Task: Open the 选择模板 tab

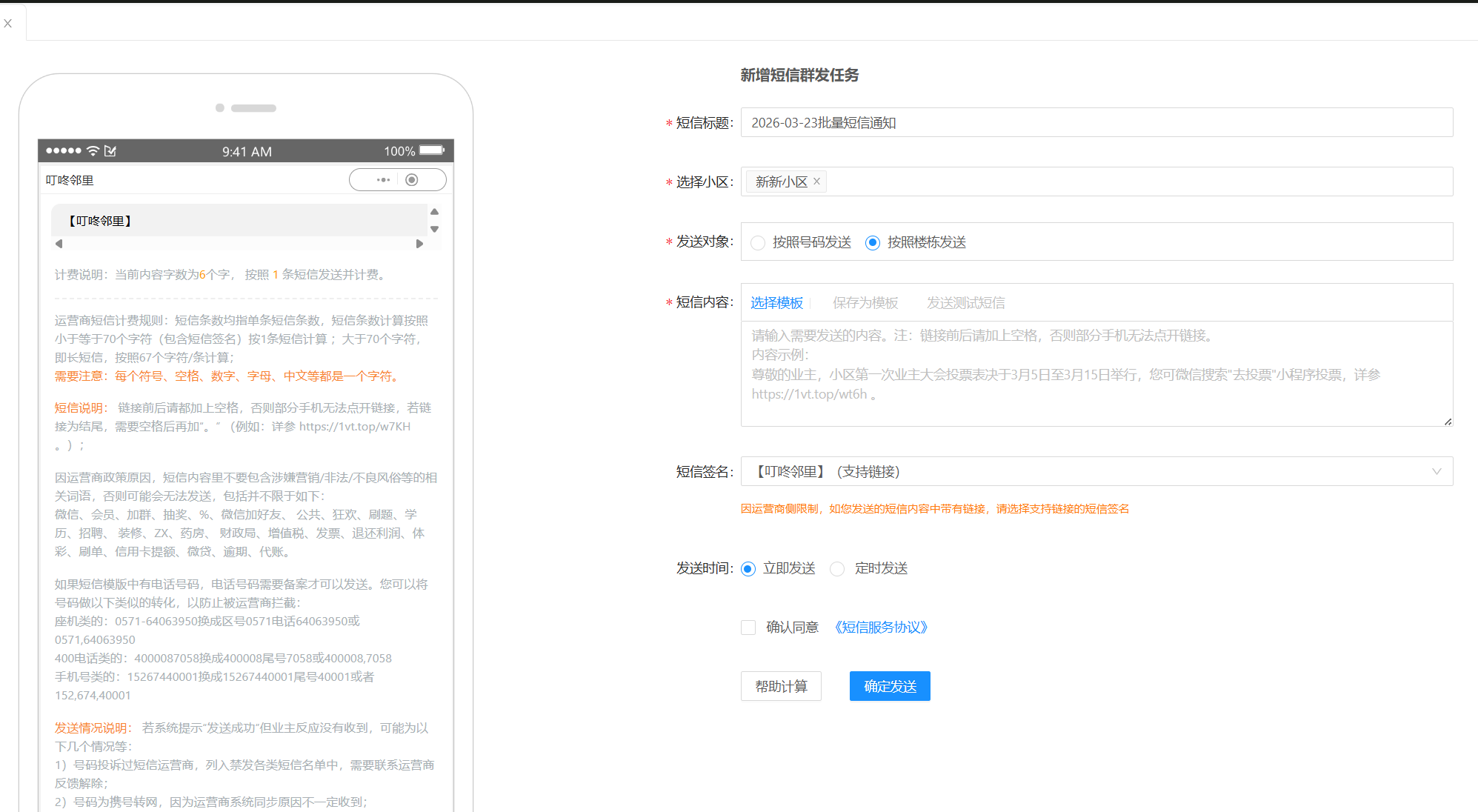Action: tap(776, 303)
